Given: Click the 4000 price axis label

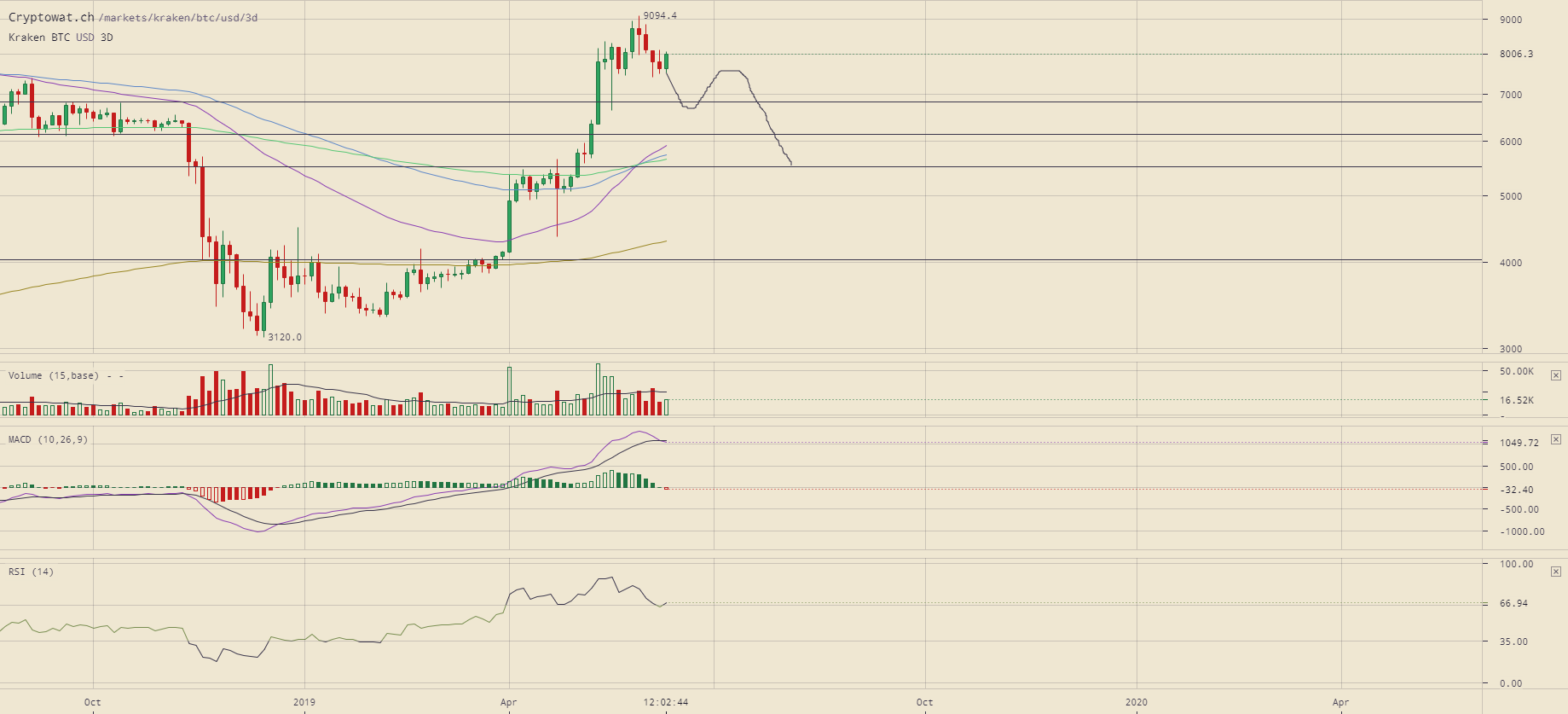Looking at the screenshot, I should click(x=1511, y=263).
